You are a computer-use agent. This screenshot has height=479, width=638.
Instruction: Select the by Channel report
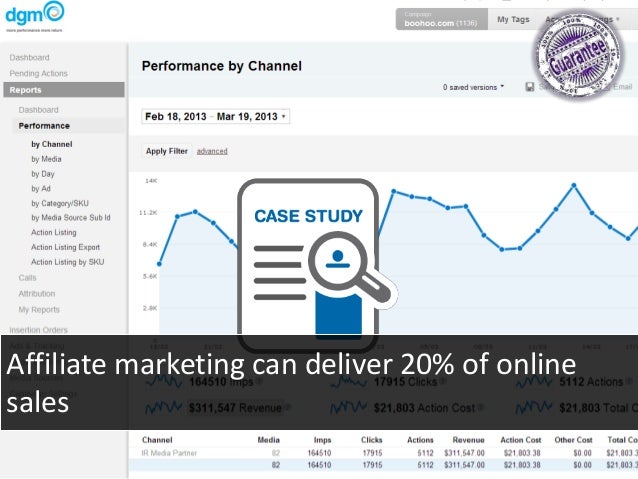click(52, 144)
